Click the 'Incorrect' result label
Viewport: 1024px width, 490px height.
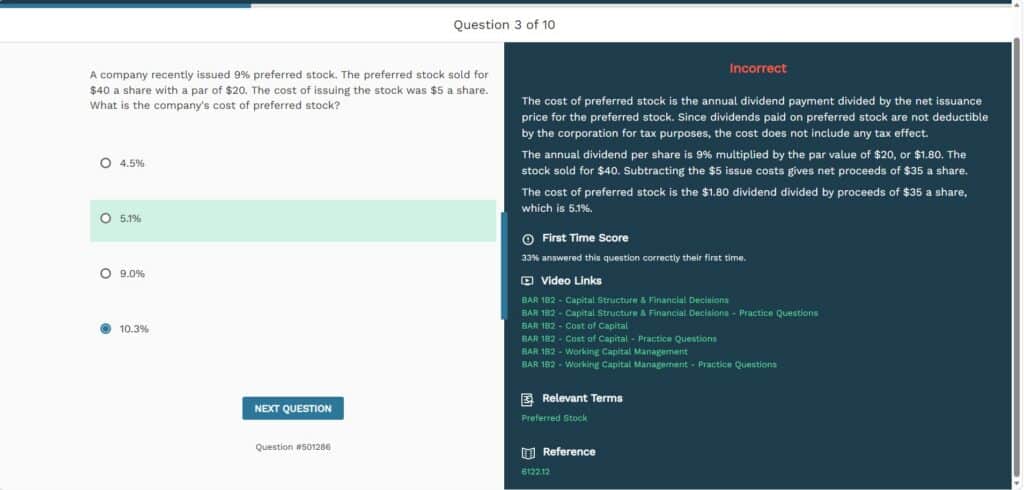[x=758, y=68]
